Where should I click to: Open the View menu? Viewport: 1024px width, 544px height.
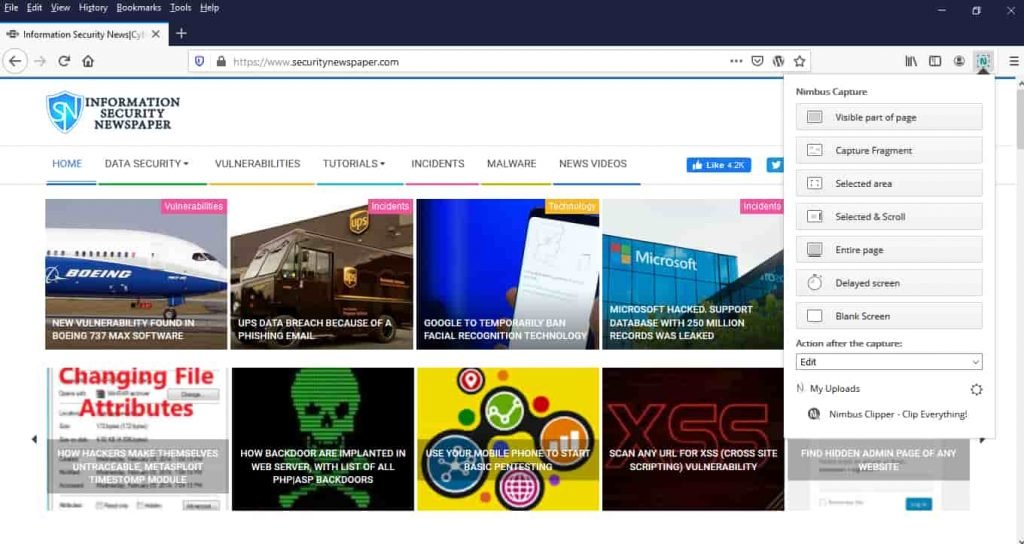(60, 8)
